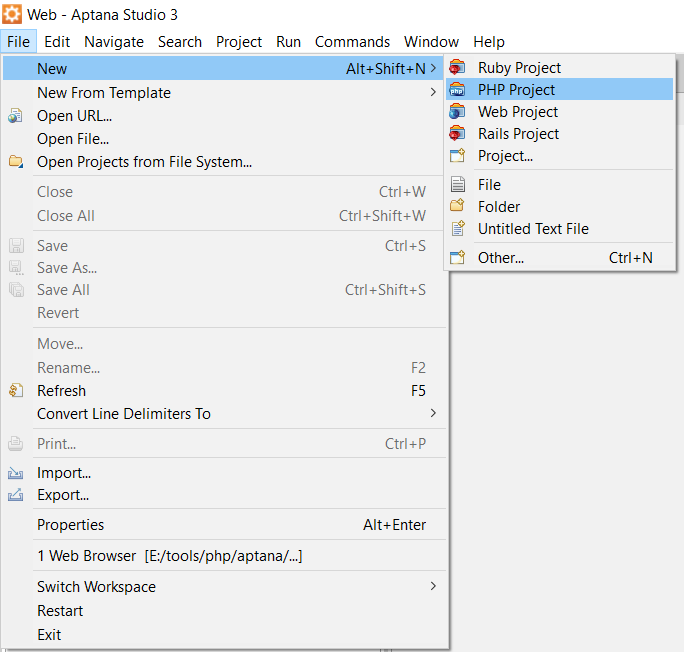This screenshot has height=652, width=684.
Task: Click the PHP Project icon
Action: click(x=457, y=89)
